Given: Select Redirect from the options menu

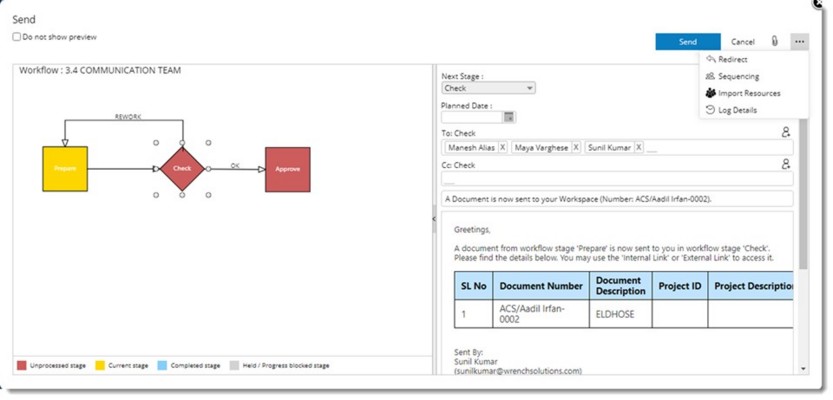Looking at the screenshot, I should click(x=732, y=60).
